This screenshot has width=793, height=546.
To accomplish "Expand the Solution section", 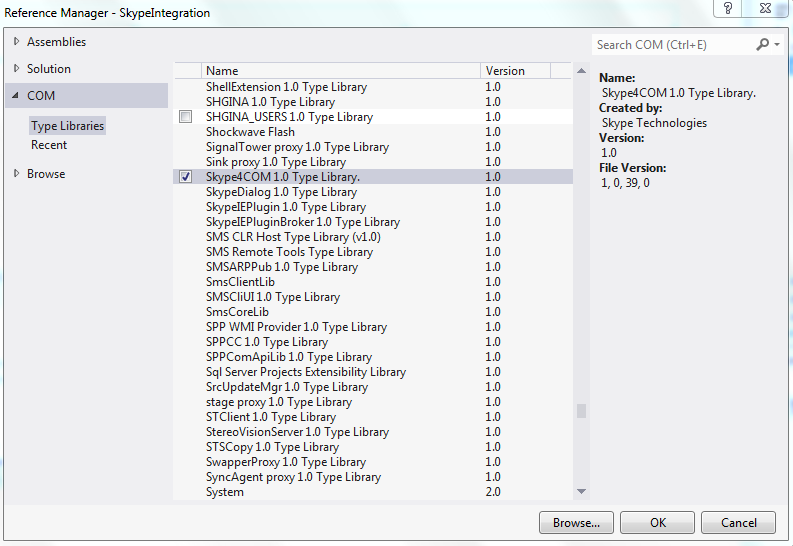I will click(x=16, y=68).
